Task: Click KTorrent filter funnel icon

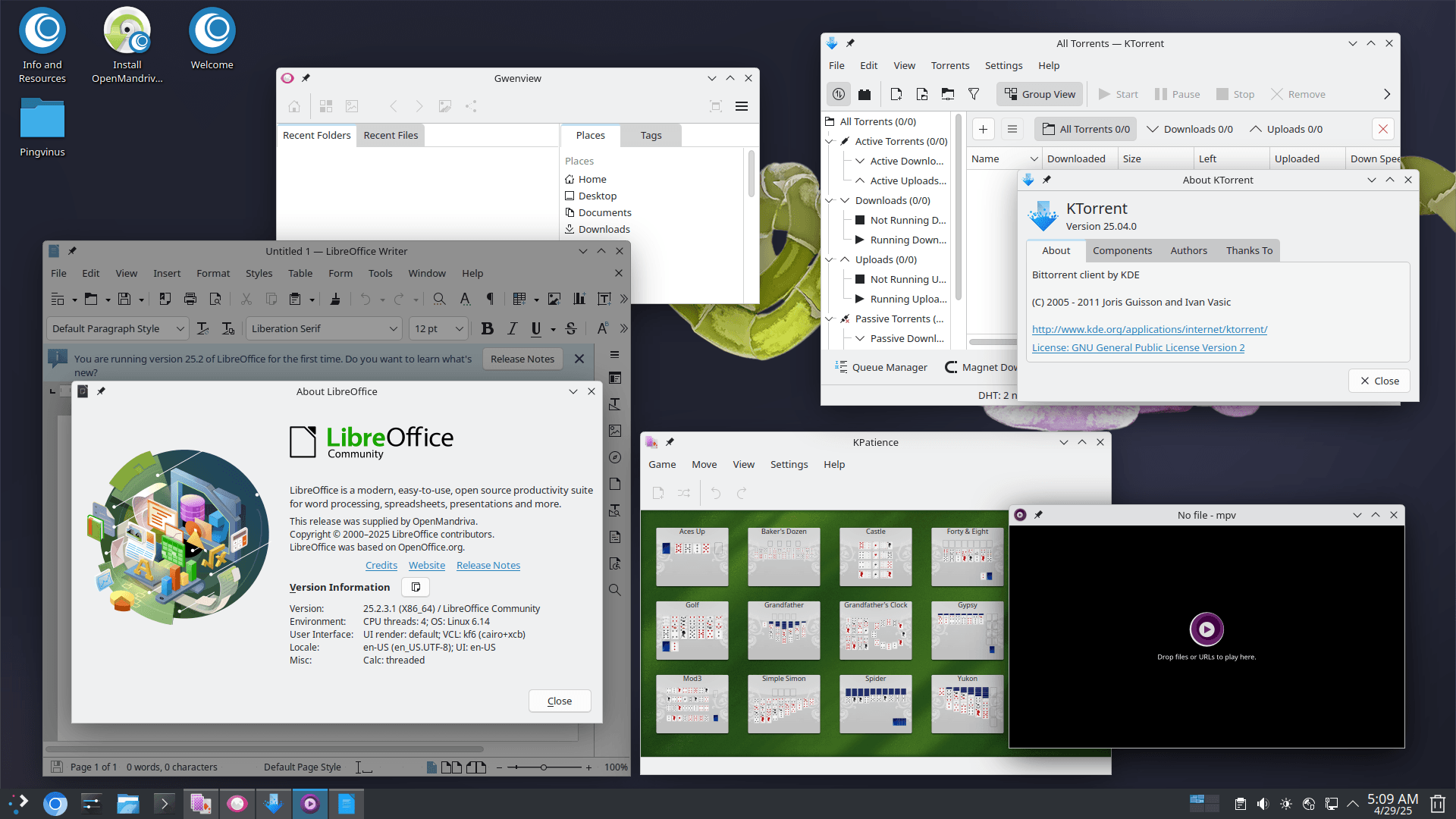Action: pyautogui.click(x=974, y=94)
